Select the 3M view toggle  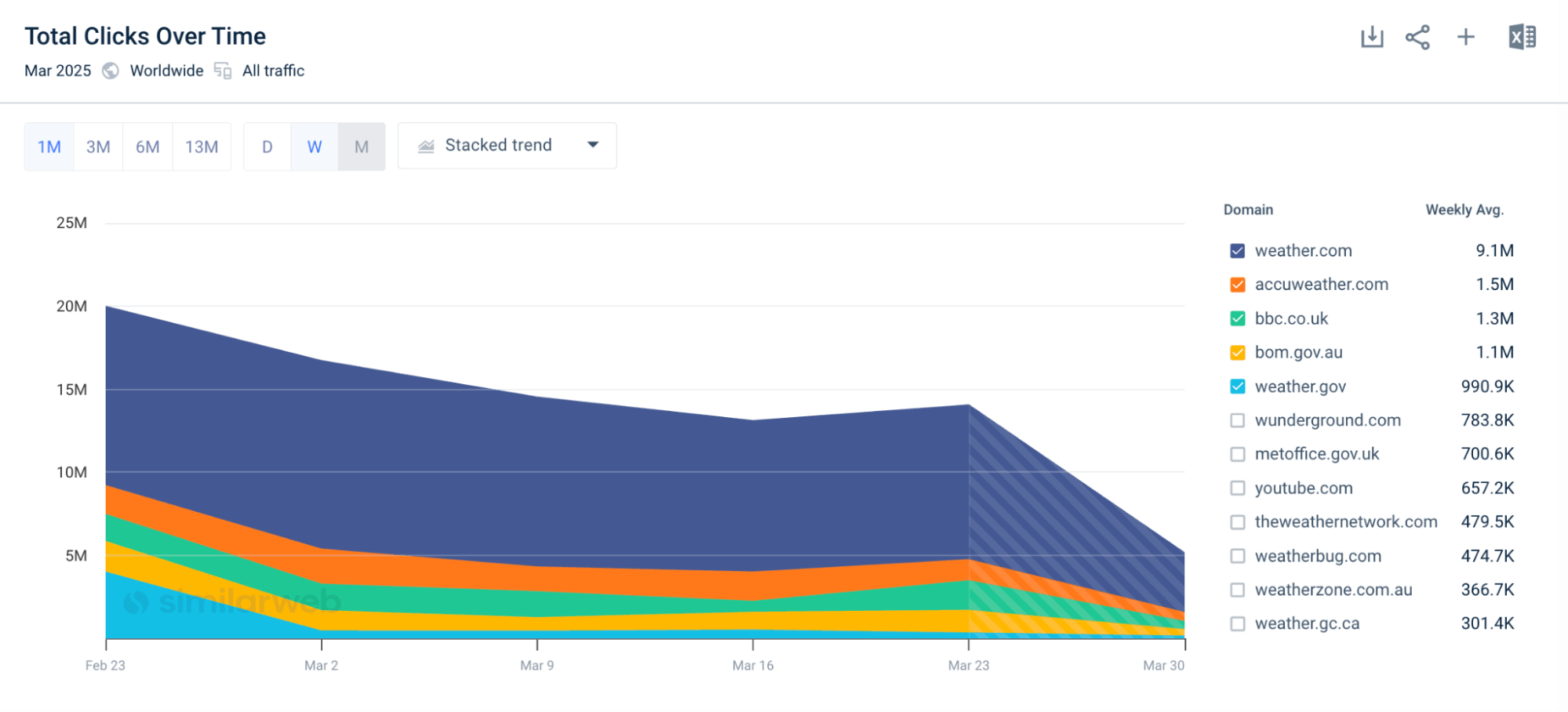98,146
